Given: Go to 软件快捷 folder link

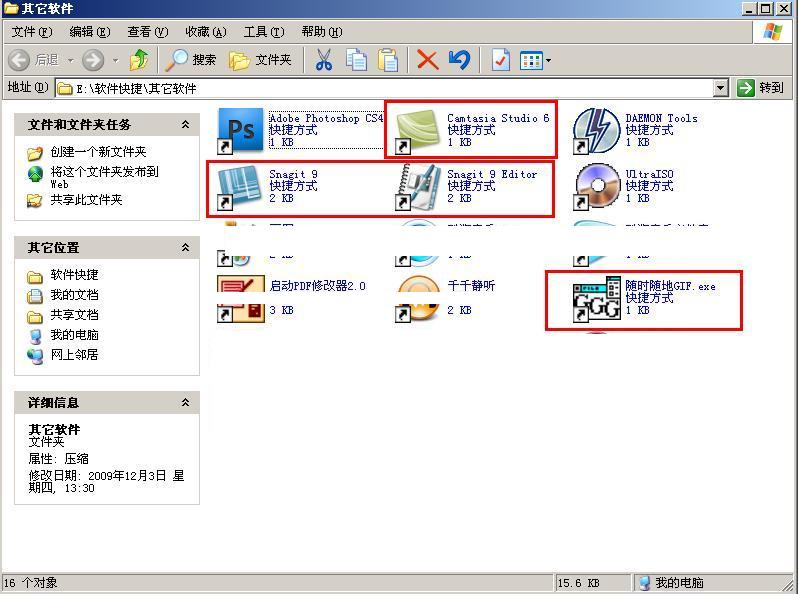Looking at the screenshot, I should tap(74, 275).
